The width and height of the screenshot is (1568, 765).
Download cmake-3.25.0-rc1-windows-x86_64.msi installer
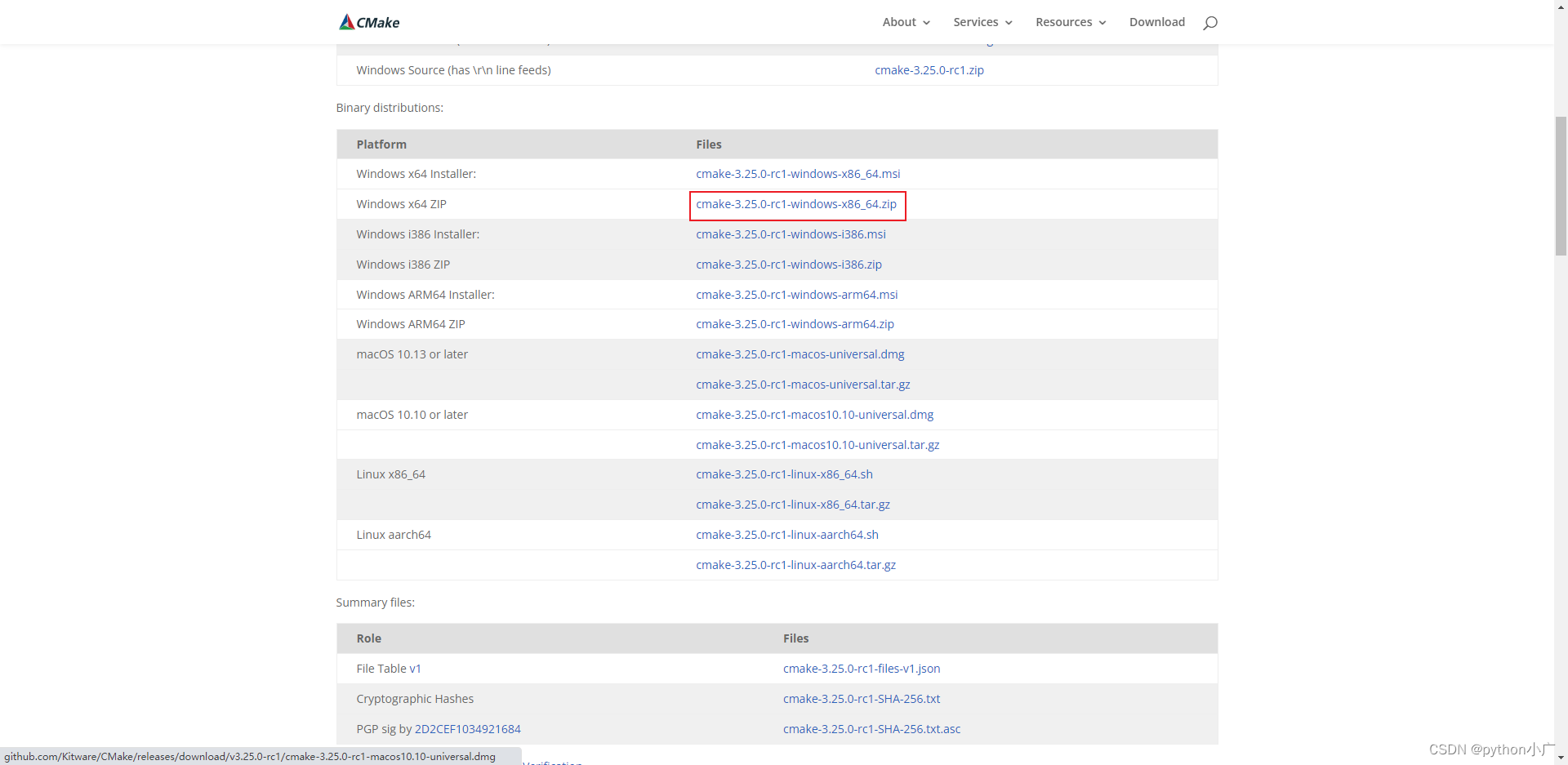798,174
